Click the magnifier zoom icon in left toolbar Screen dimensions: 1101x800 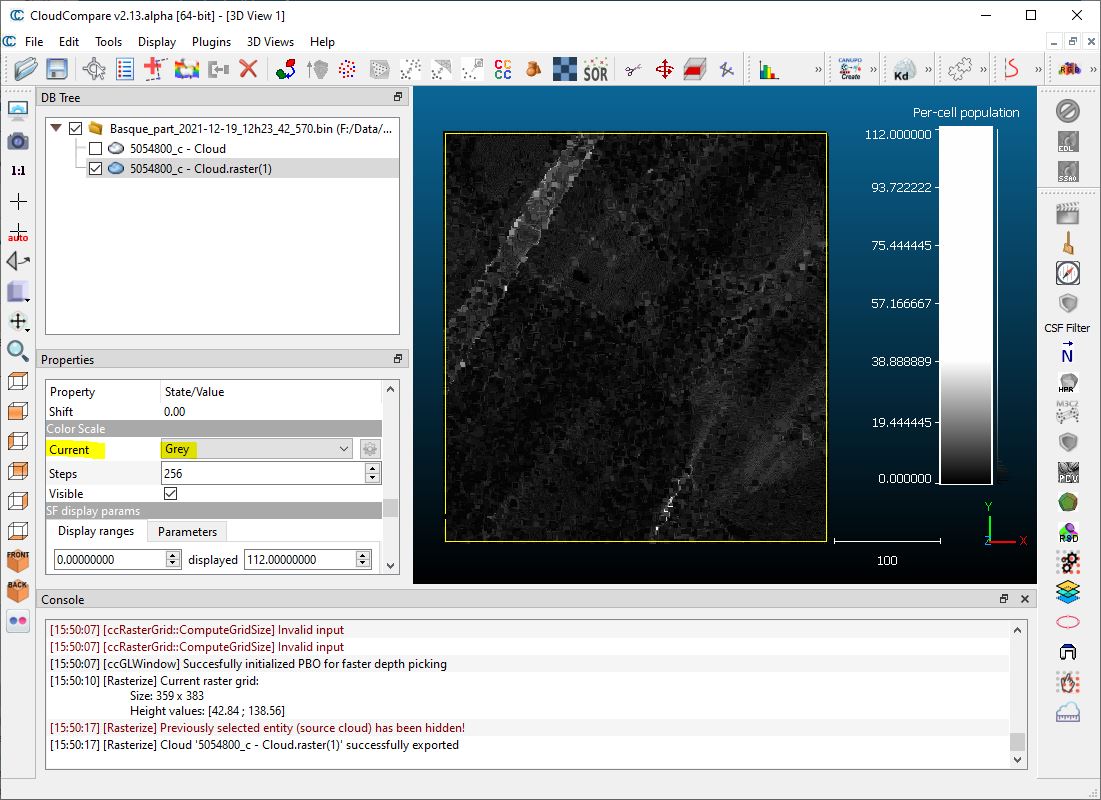(x=18, y=350)
